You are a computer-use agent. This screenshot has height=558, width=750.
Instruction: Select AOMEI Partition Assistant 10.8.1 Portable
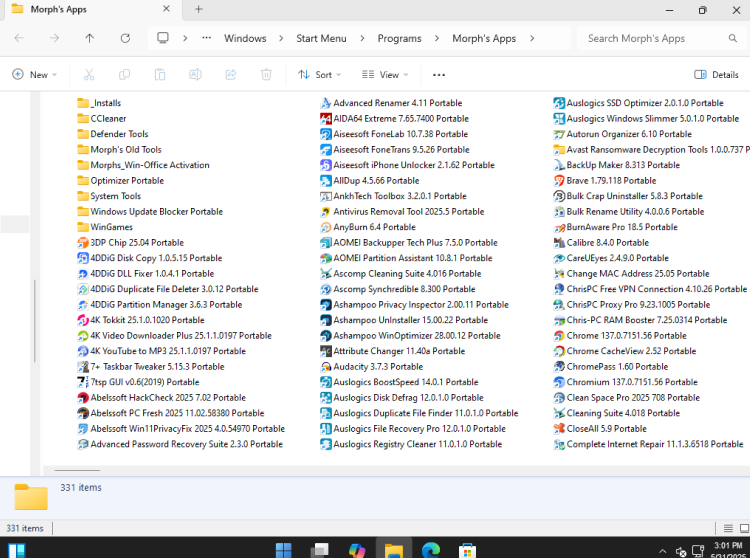click(406, 258)
